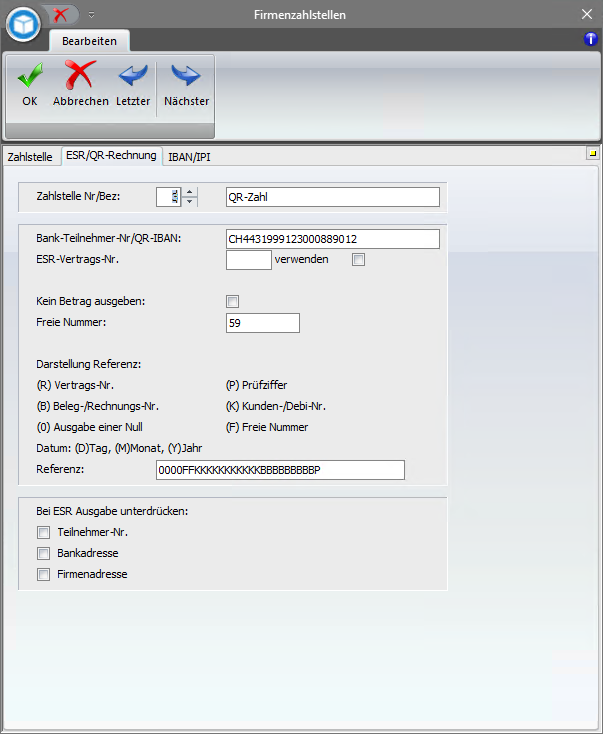603x734 pixels.
Task: Toggle Kein Betrag ausgeben checkbox
Action: click(x=233, y=301)
